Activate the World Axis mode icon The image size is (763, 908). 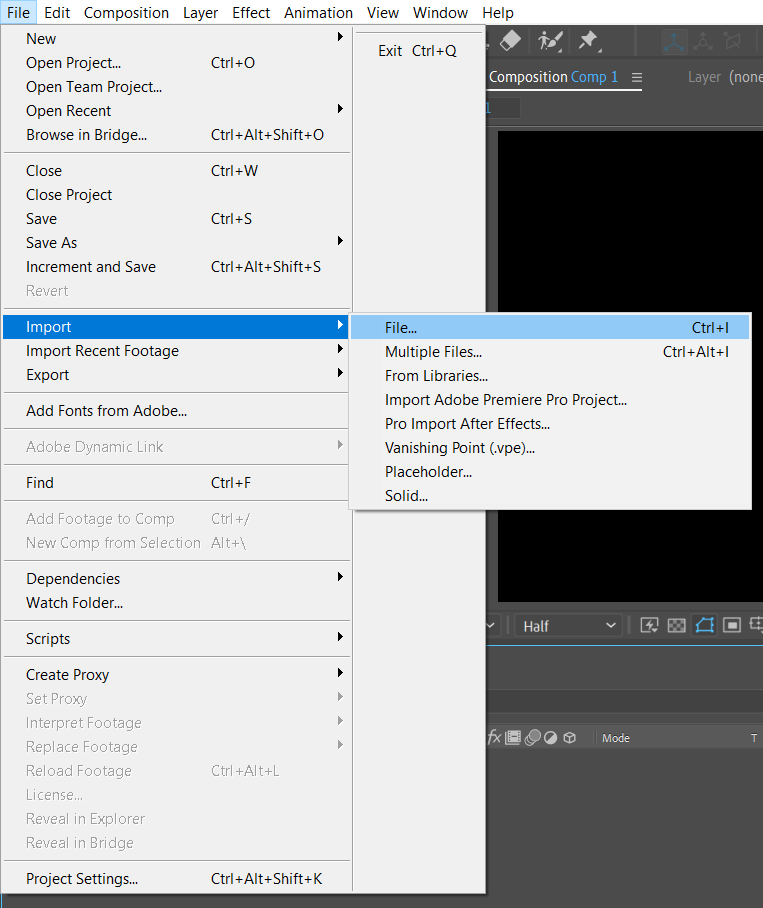click(x=703, y=42)
